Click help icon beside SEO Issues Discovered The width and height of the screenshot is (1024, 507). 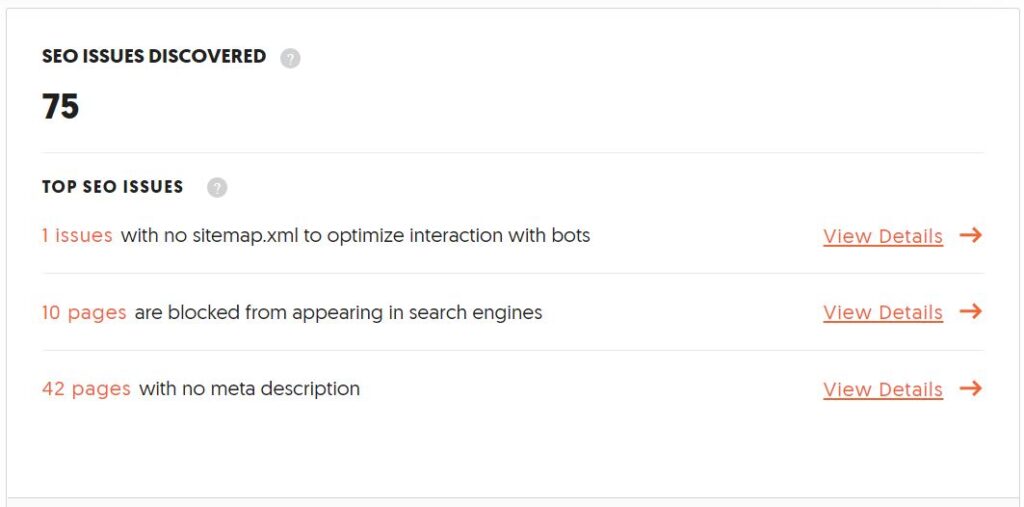click(290, 59)
